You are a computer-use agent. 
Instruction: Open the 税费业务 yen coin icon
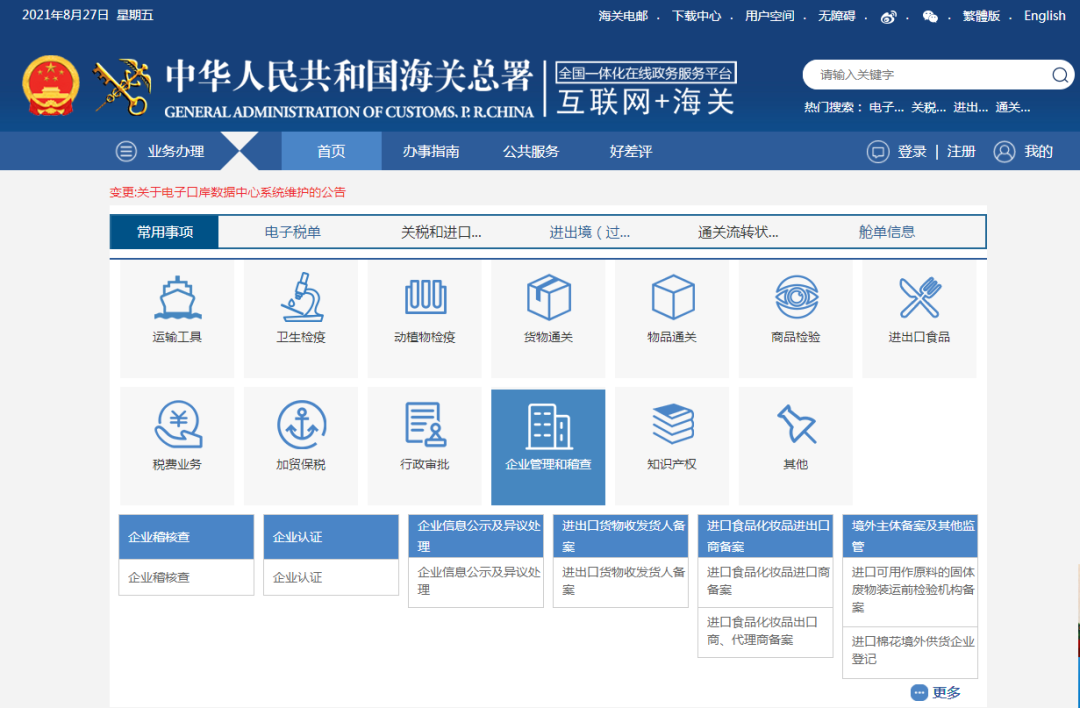click(178, 424)
